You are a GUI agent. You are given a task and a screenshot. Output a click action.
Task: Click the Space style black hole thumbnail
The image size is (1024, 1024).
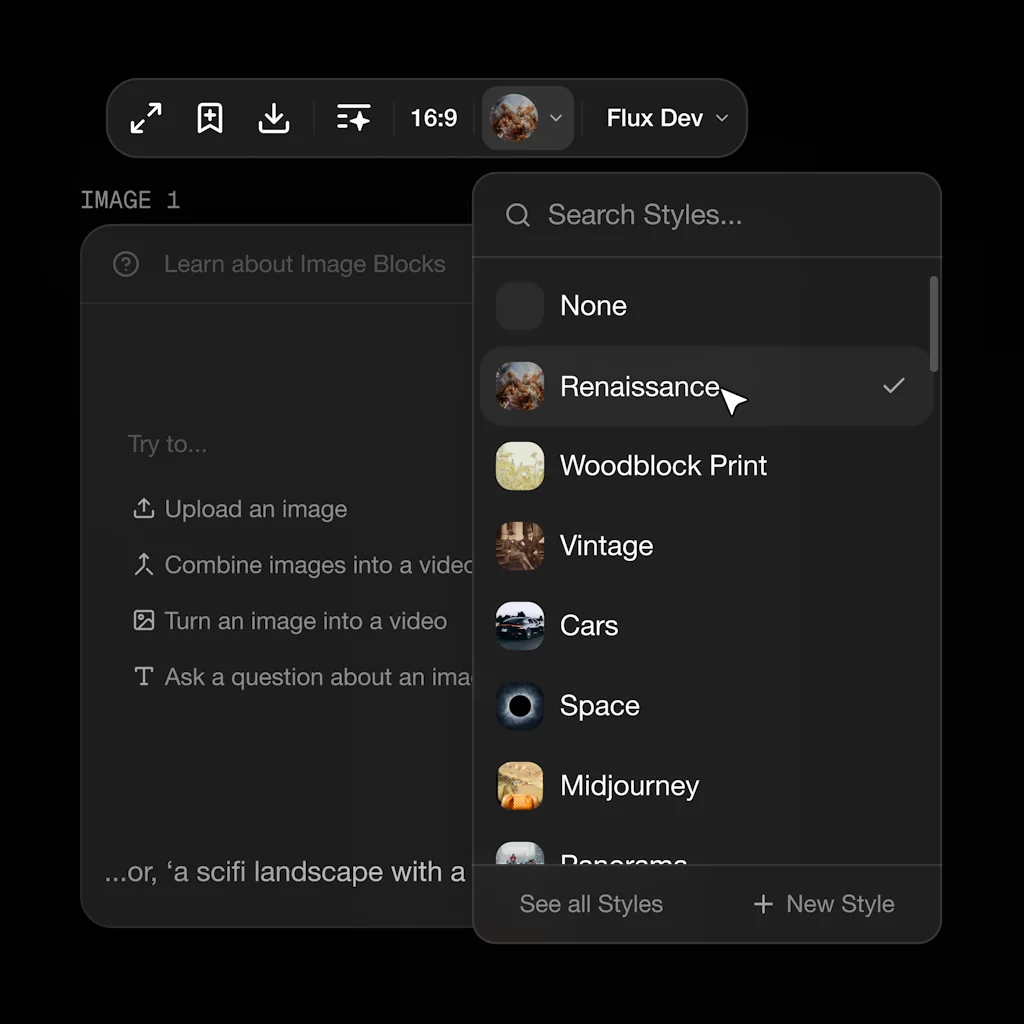pos(520,706)
